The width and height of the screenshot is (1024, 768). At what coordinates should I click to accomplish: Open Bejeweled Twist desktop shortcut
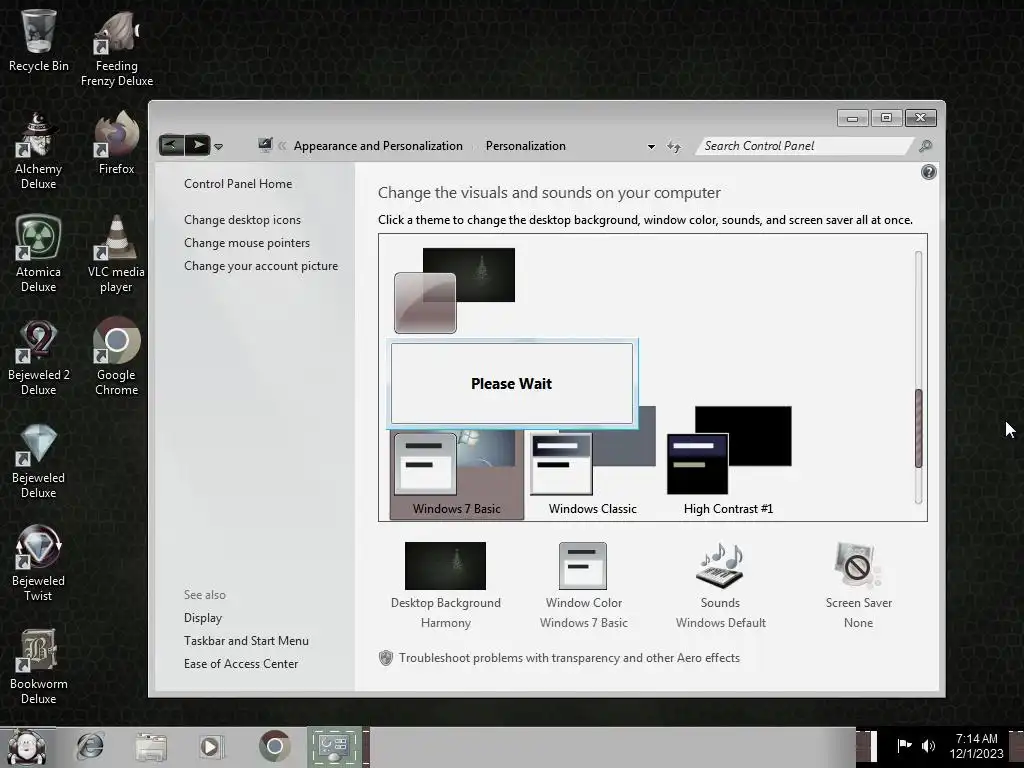coord(39,563)
